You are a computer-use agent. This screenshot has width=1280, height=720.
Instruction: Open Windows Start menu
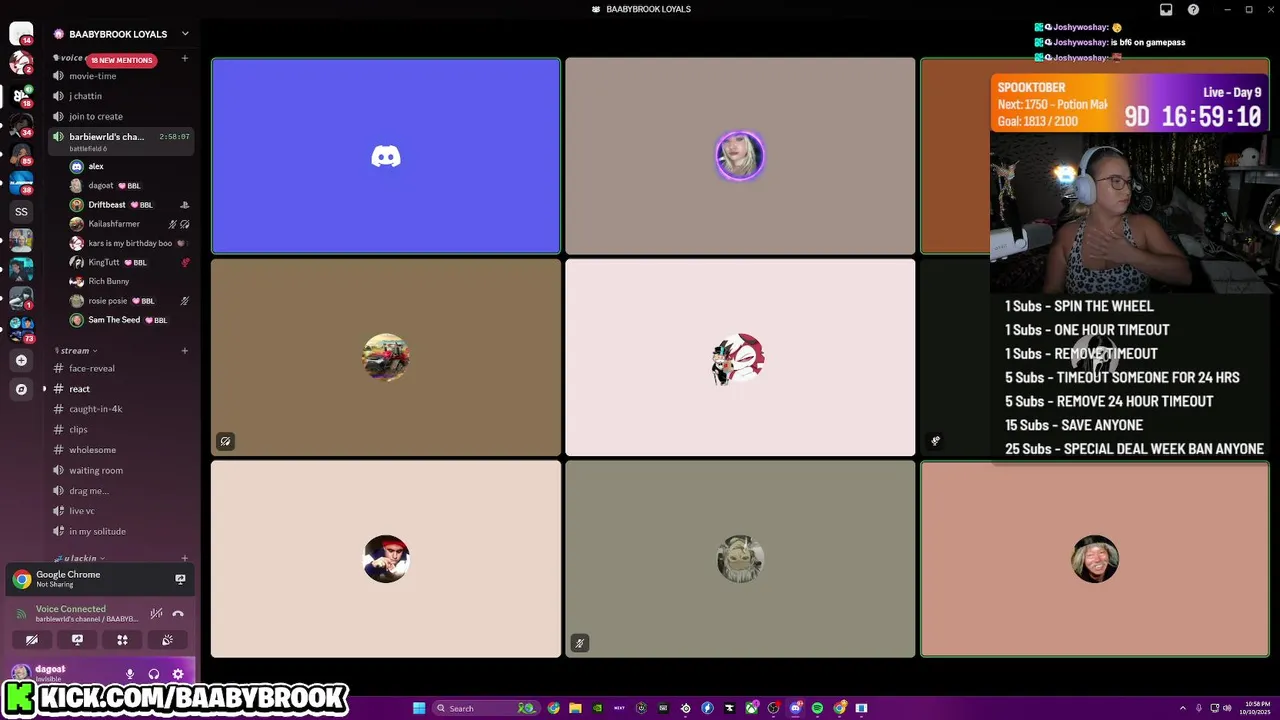tap(419, 708)
